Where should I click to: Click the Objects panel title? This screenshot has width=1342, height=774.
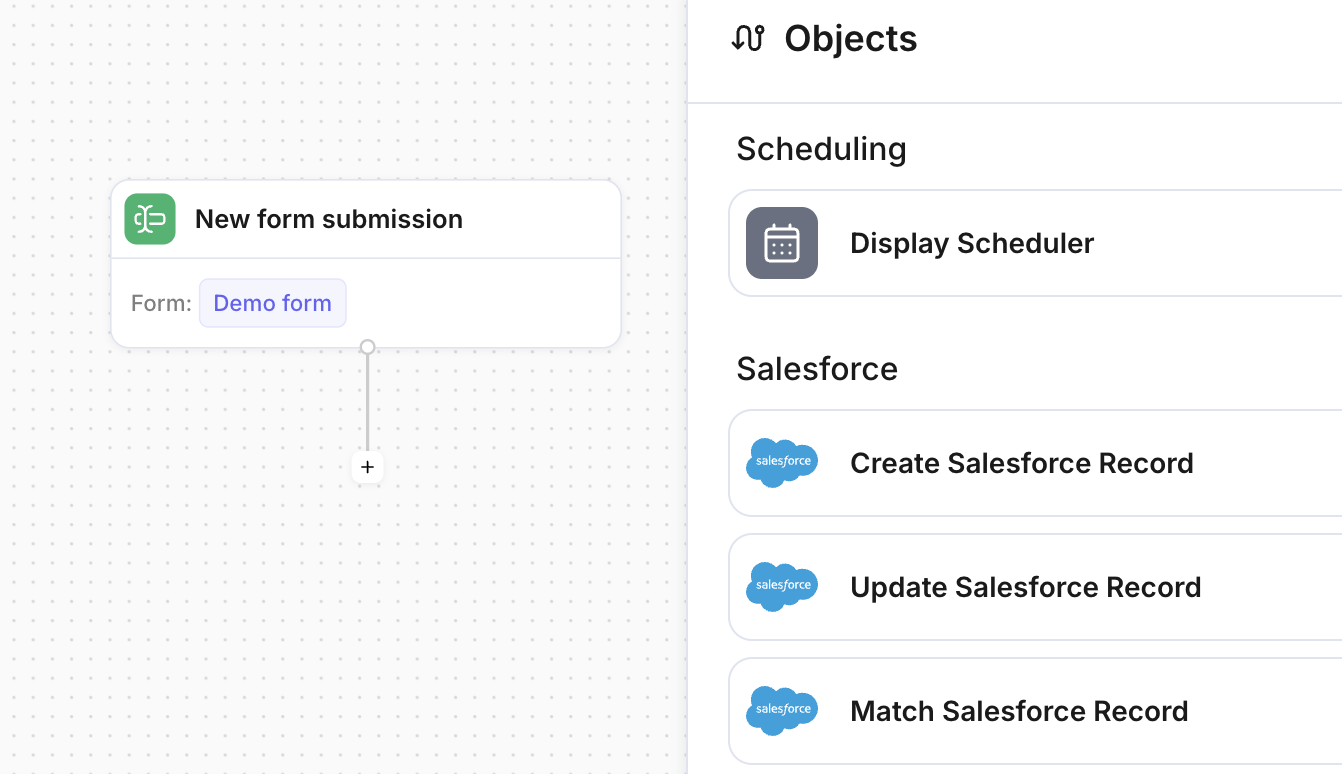(851, 38)
